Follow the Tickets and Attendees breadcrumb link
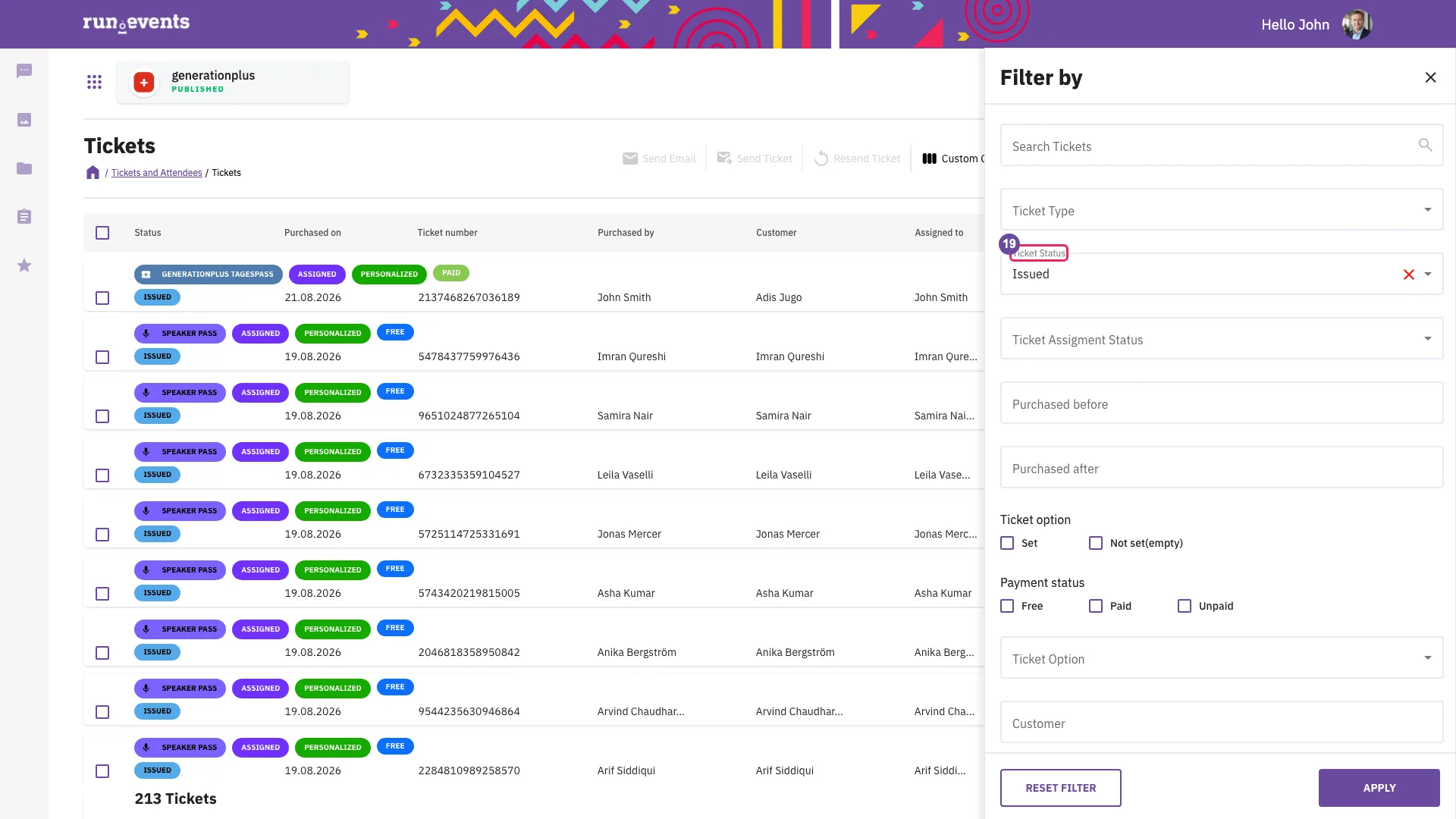This screenshot has height=819, width=1456. (156, 173)
